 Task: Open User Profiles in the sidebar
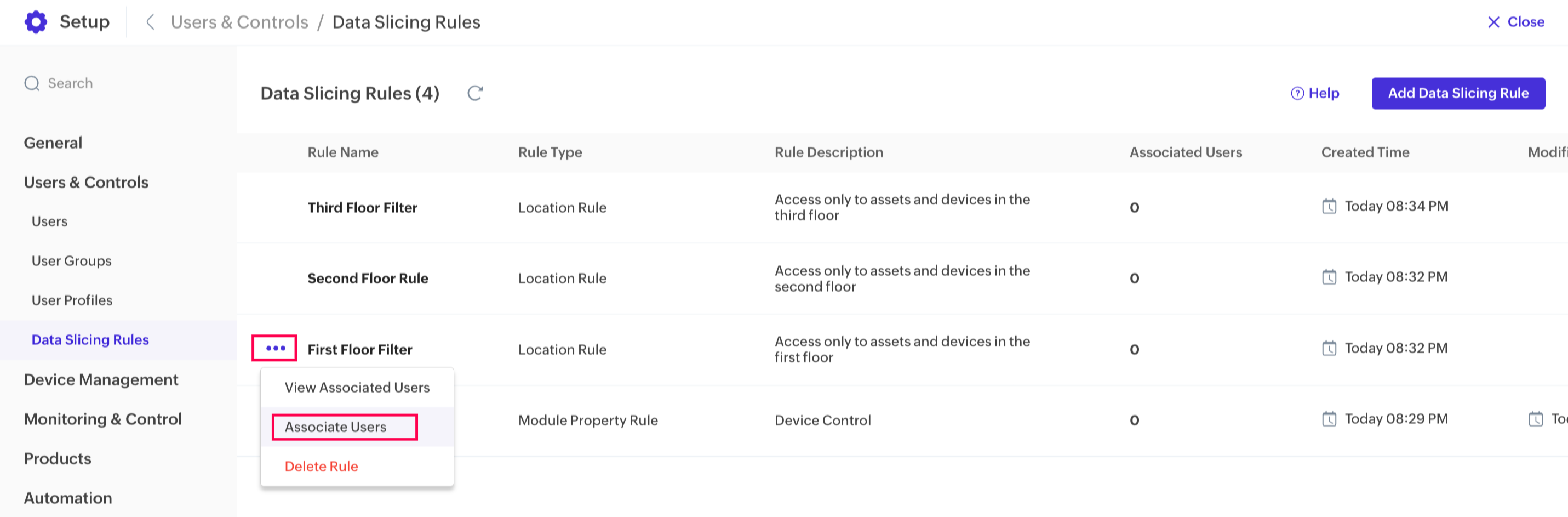(72, 300)
